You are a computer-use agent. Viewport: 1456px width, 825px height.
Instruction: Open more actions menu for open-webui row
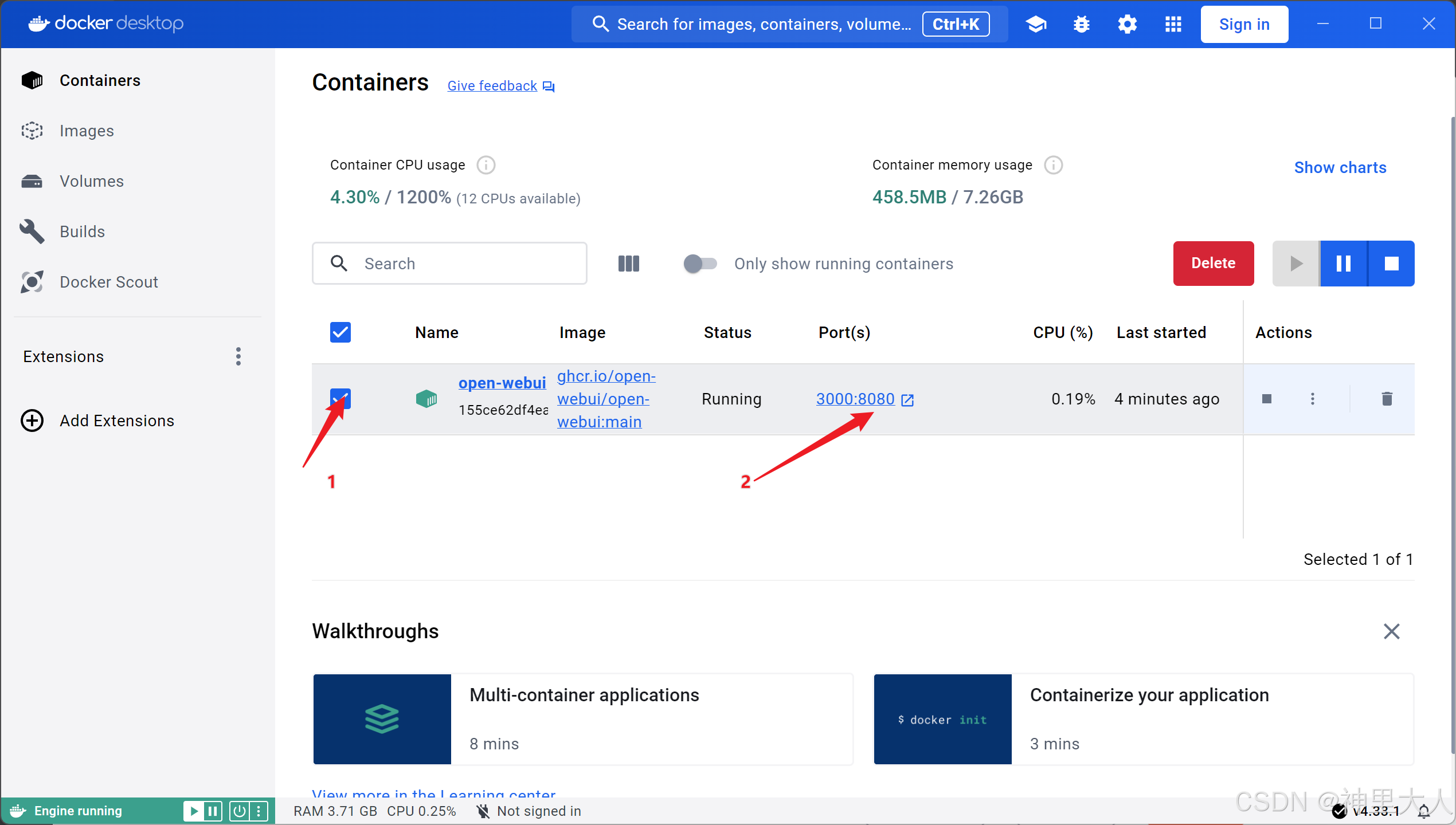pyautogui.click(x=1313, y=399)
